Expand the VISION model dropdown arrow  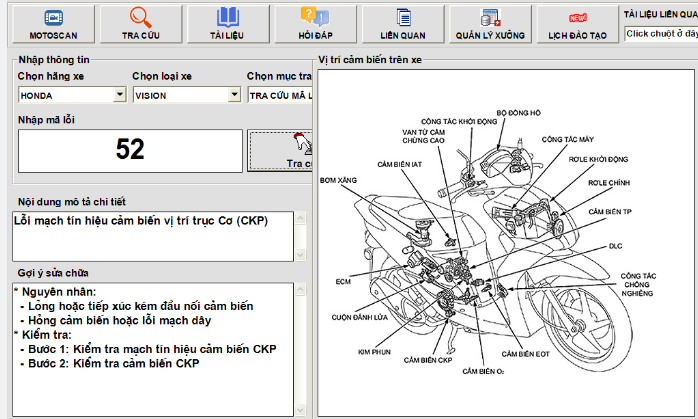[x=235, y=95]
